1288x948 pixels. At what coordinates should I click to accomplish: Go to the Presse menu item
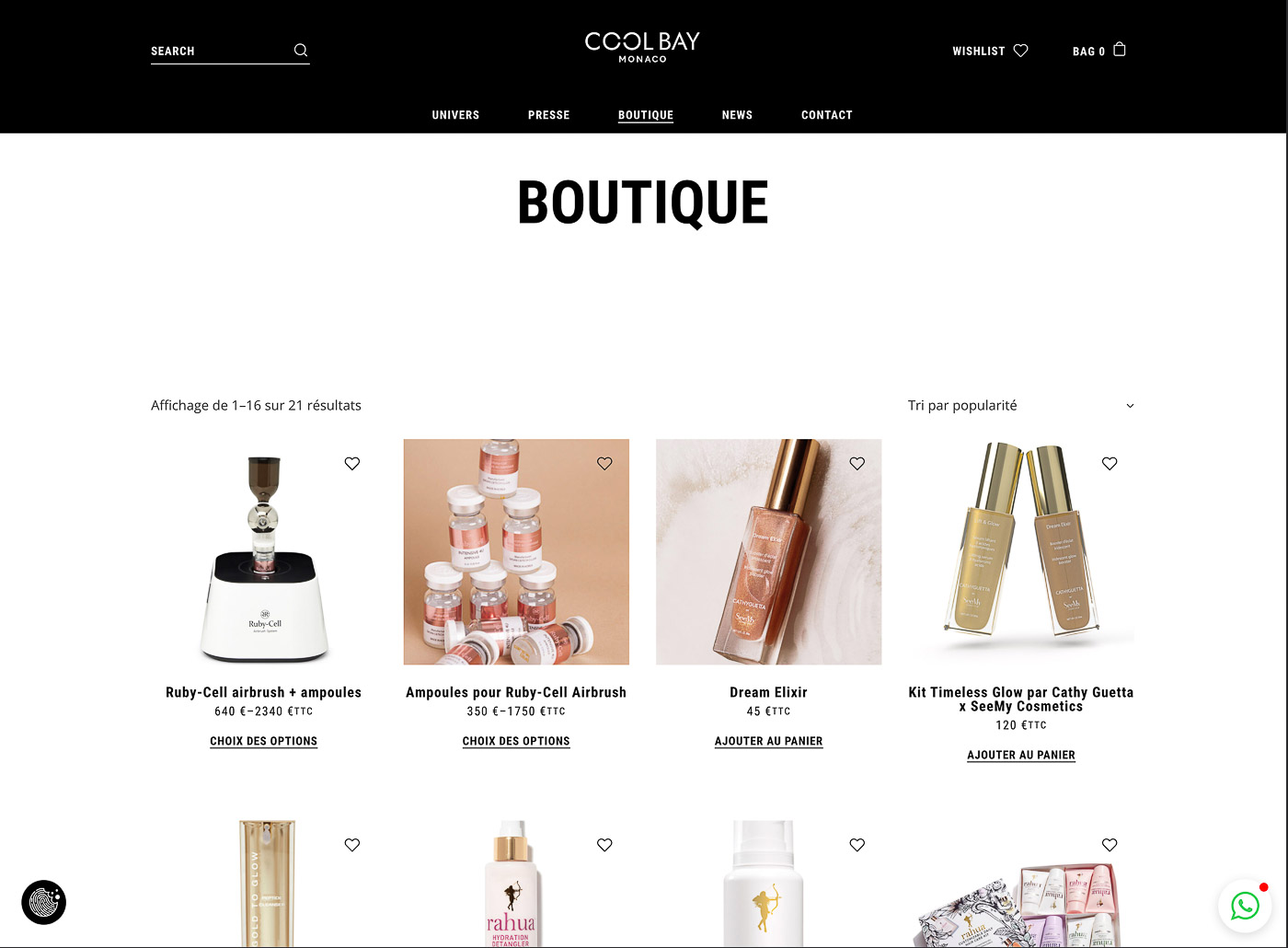[549, 115]
